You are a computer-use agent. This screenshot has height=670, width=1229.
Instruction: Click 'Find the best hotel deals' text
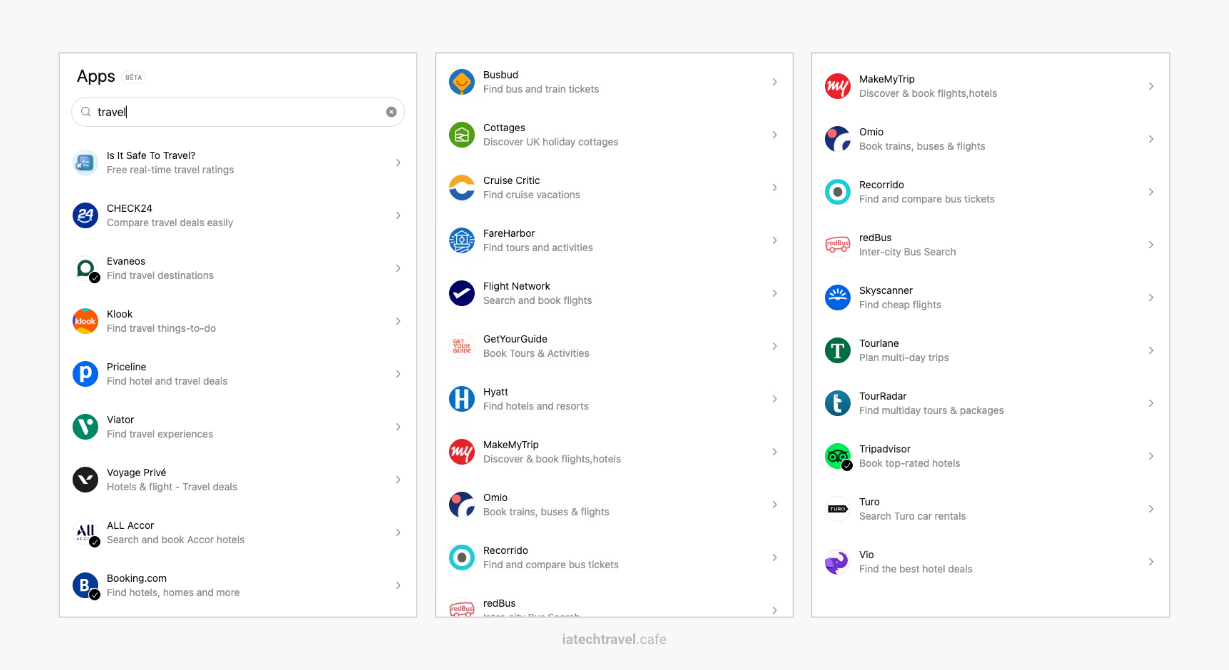point(916,569)
